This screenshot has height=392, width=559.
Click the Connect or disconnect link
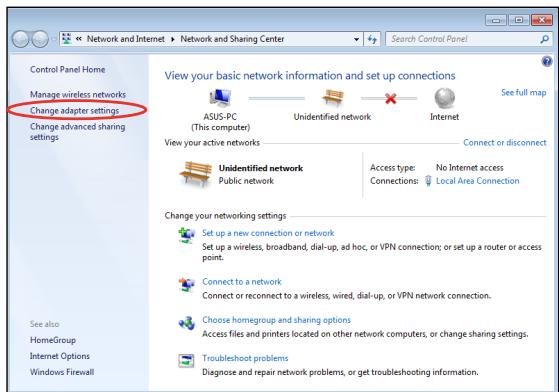(504, 143)
